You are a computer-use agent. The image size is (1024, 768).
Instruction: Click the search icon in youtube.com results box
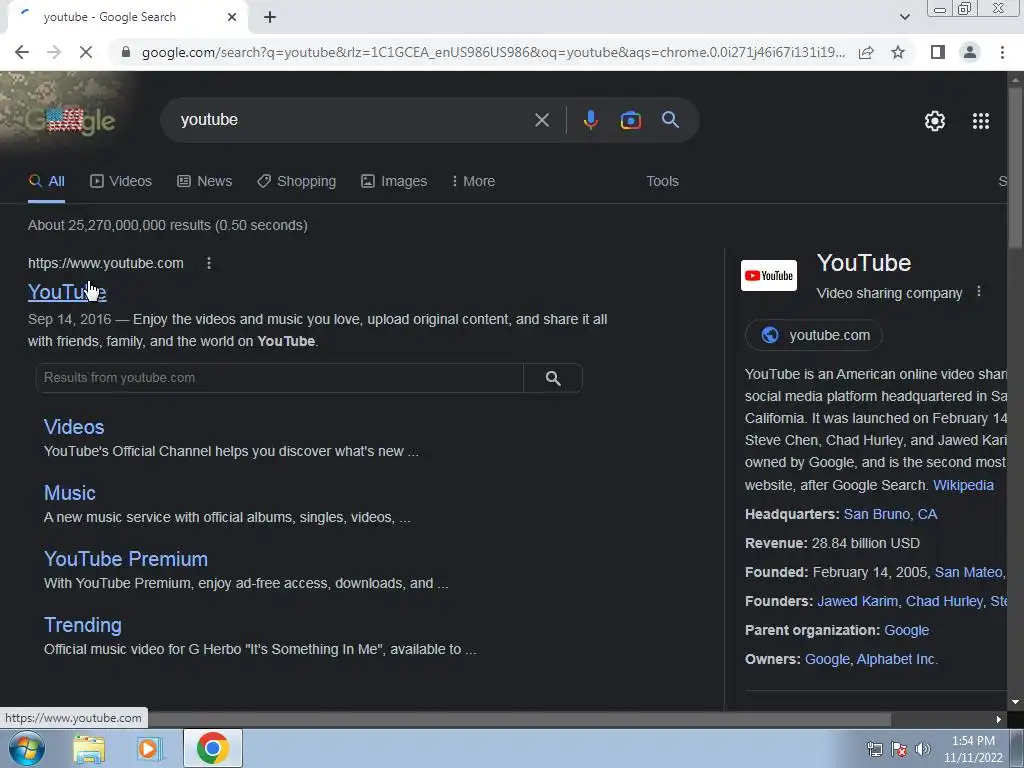click(553, 378)
